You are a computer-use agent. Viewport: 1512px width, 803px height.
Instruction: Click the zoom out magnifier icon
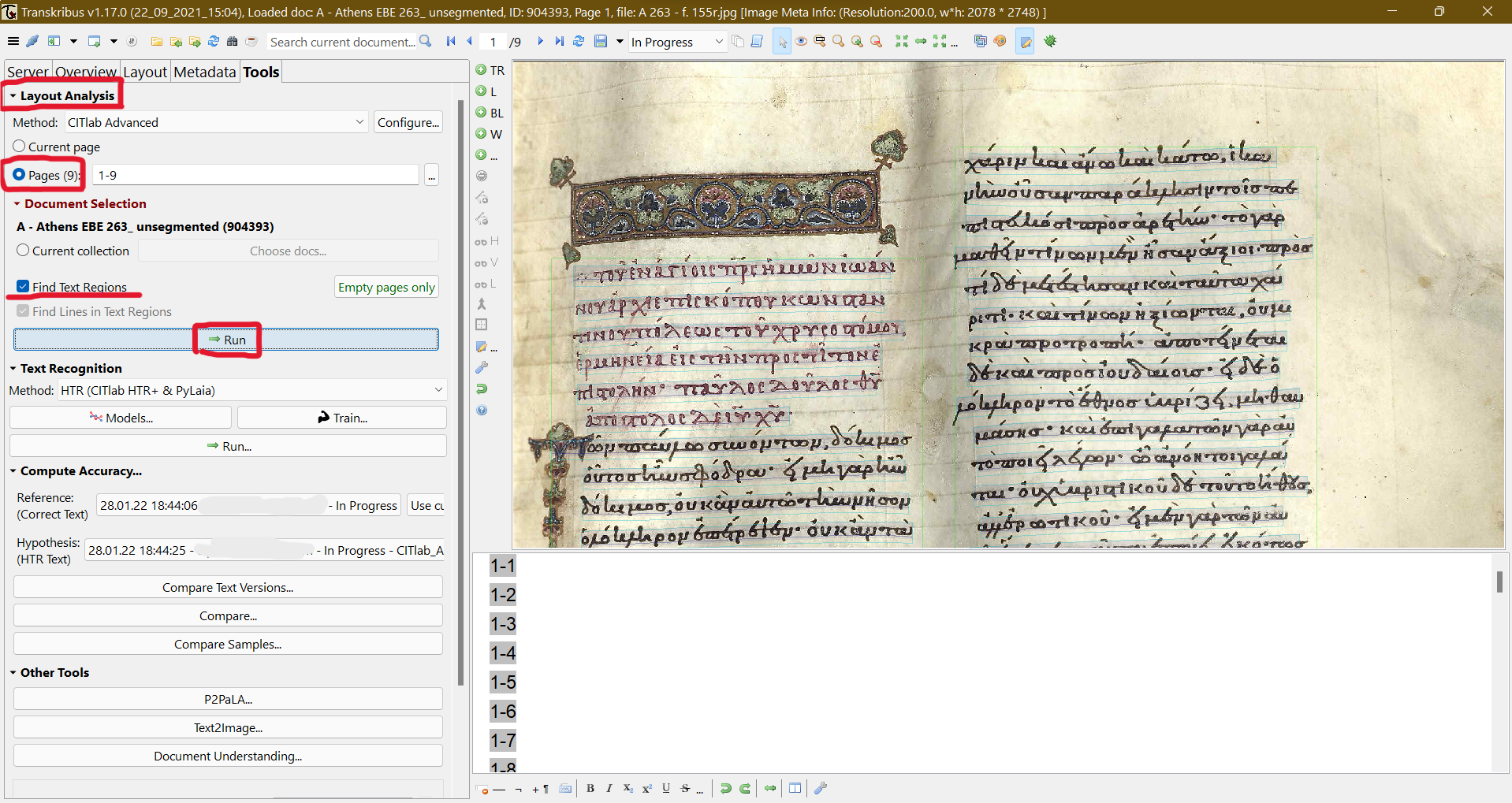tap(876, 42)
